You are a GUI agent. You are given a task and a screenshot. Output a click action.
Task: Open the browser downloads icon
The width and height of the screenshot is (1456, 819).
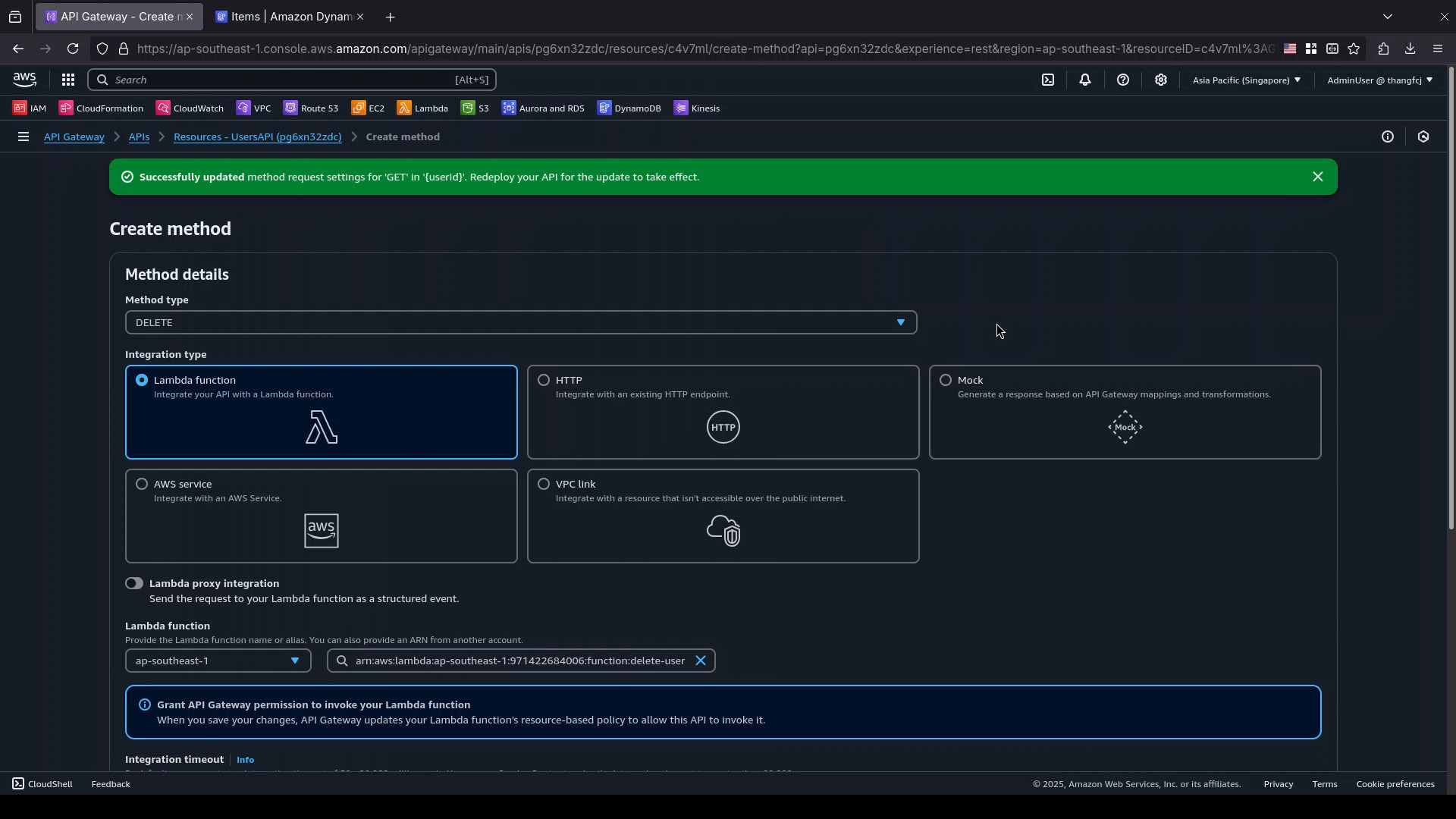click(1410, 49)
